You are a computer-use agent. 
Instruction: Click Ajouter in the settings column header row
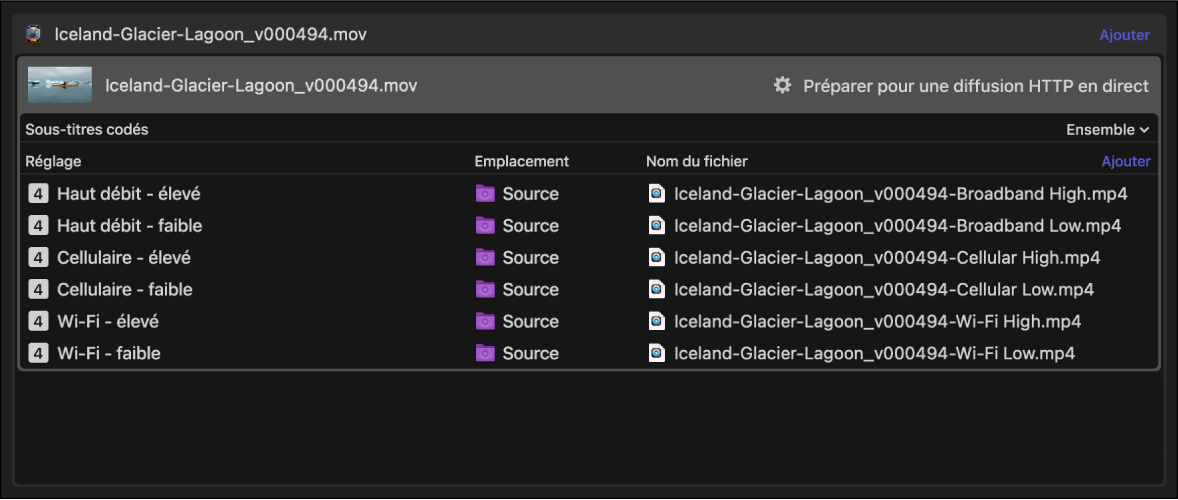[x=1125, y=162]
